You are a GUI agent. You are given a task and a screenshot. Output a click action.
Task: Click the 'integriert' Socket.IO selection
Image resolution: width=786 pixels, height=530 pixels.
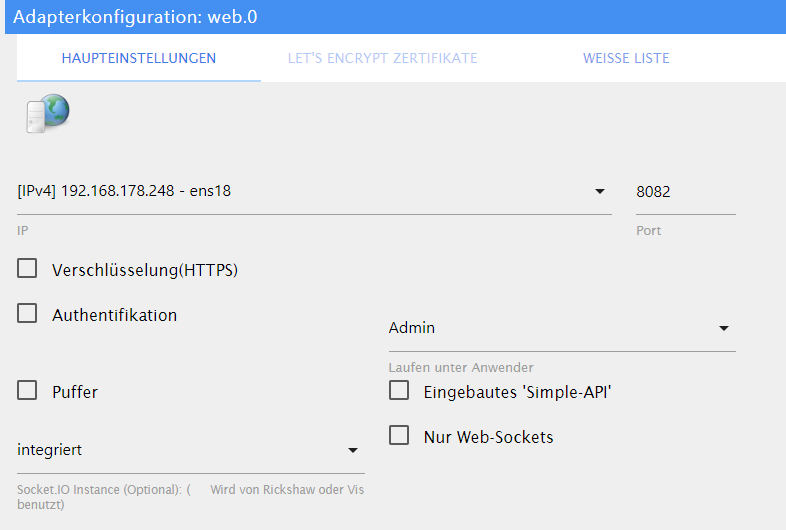[180, 450]
